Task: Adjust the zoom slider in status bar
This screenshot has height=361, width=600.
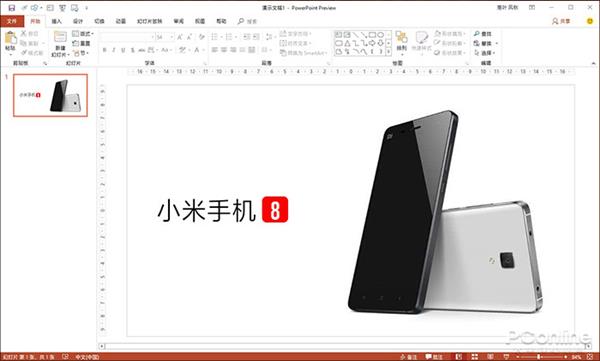Action: coord(539,357)
